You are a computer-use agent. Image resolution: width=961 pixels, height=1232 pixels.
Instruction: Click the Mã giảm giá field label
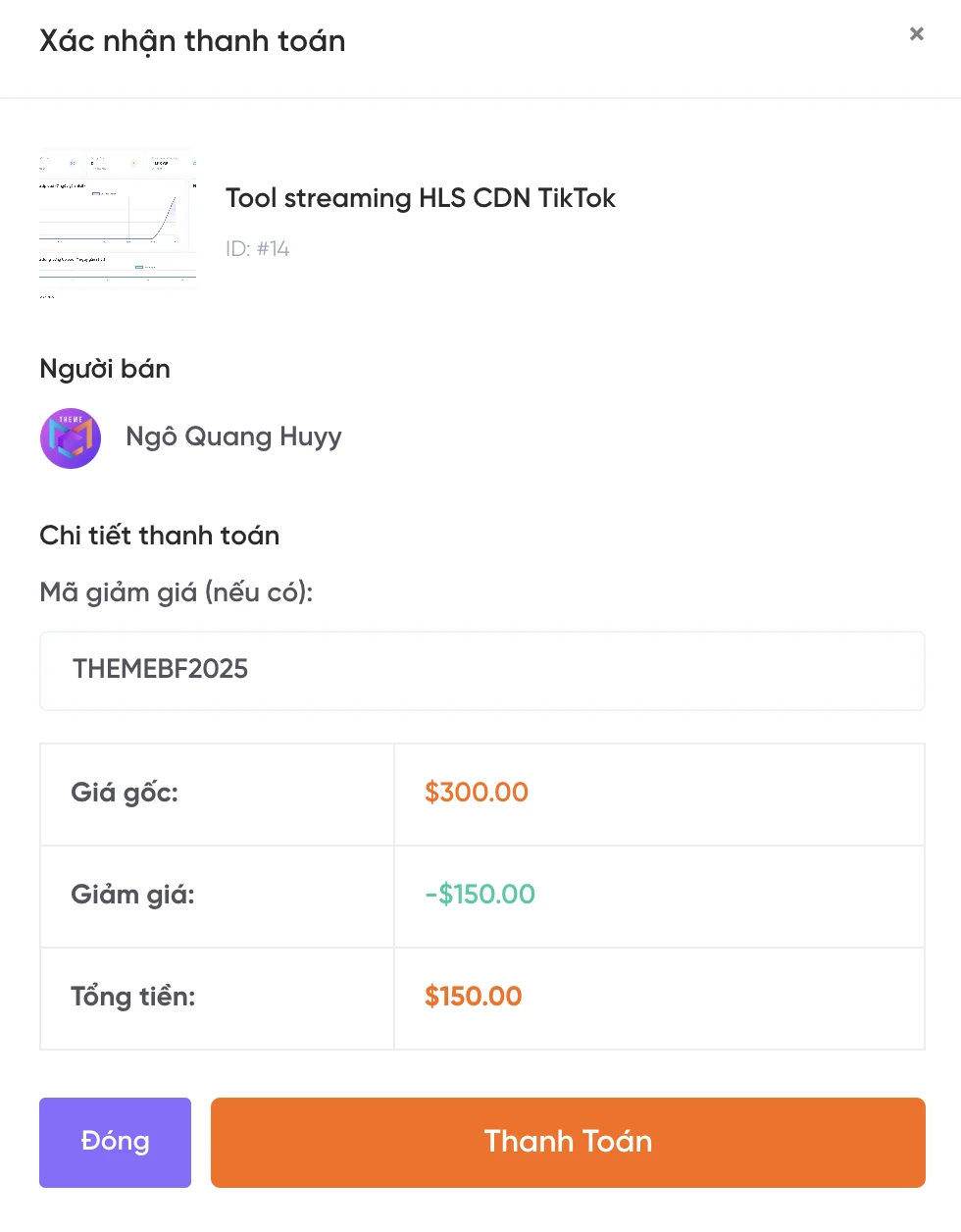click(177, 592)
